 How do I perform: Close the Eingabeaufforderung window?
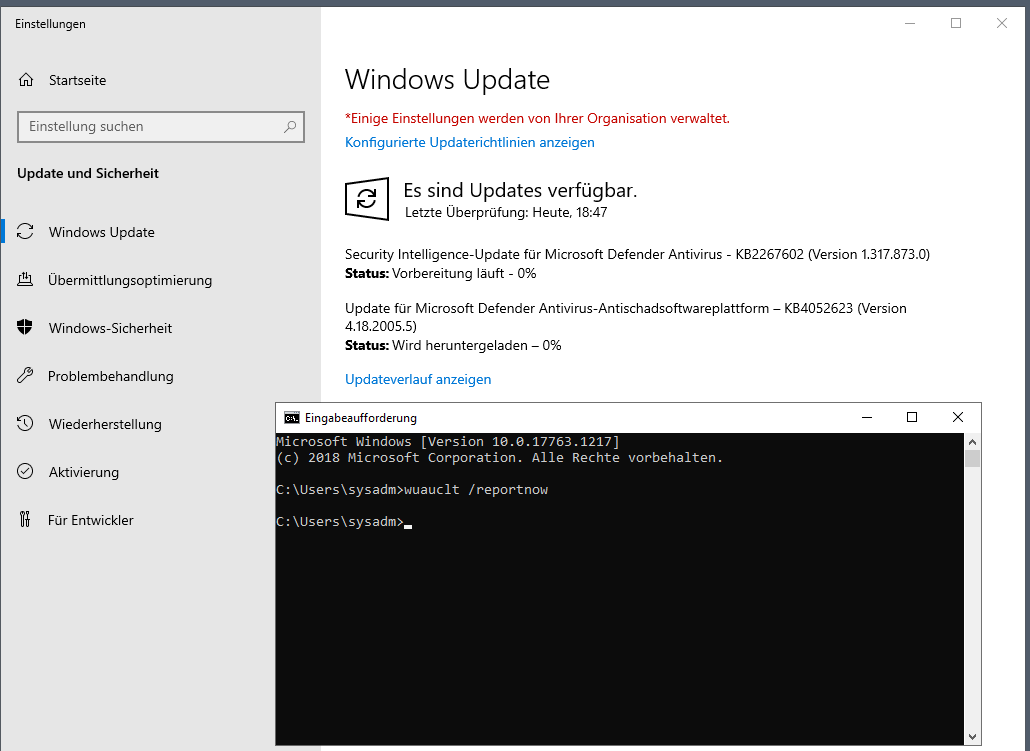(958, 417)
